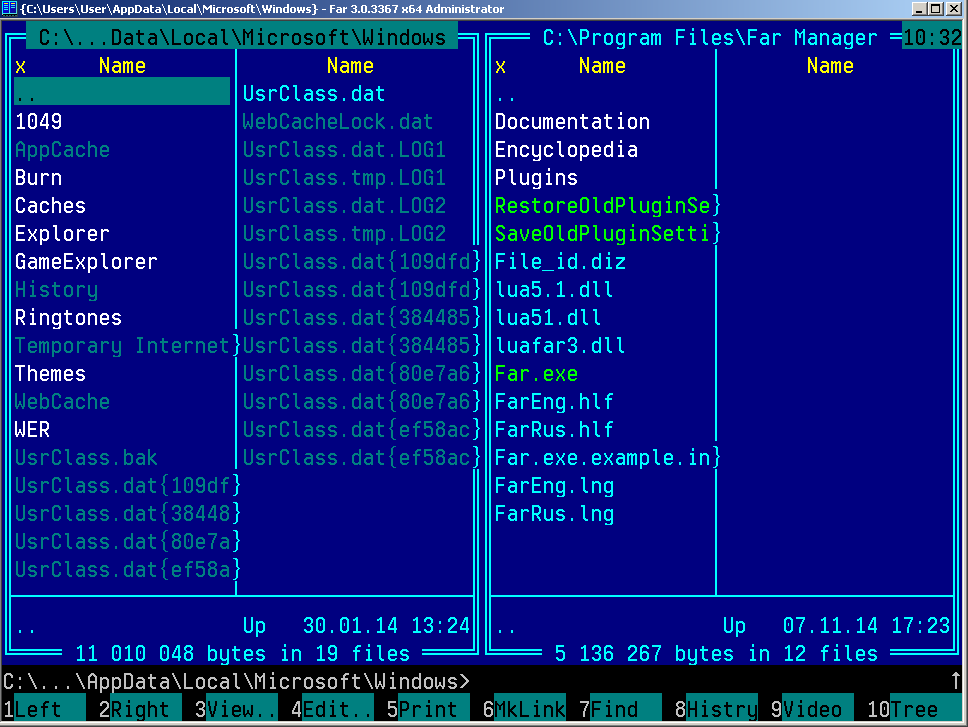Select the FarEng.lng file
This screenshot has width=968, height=727.
tap(554, 486)
